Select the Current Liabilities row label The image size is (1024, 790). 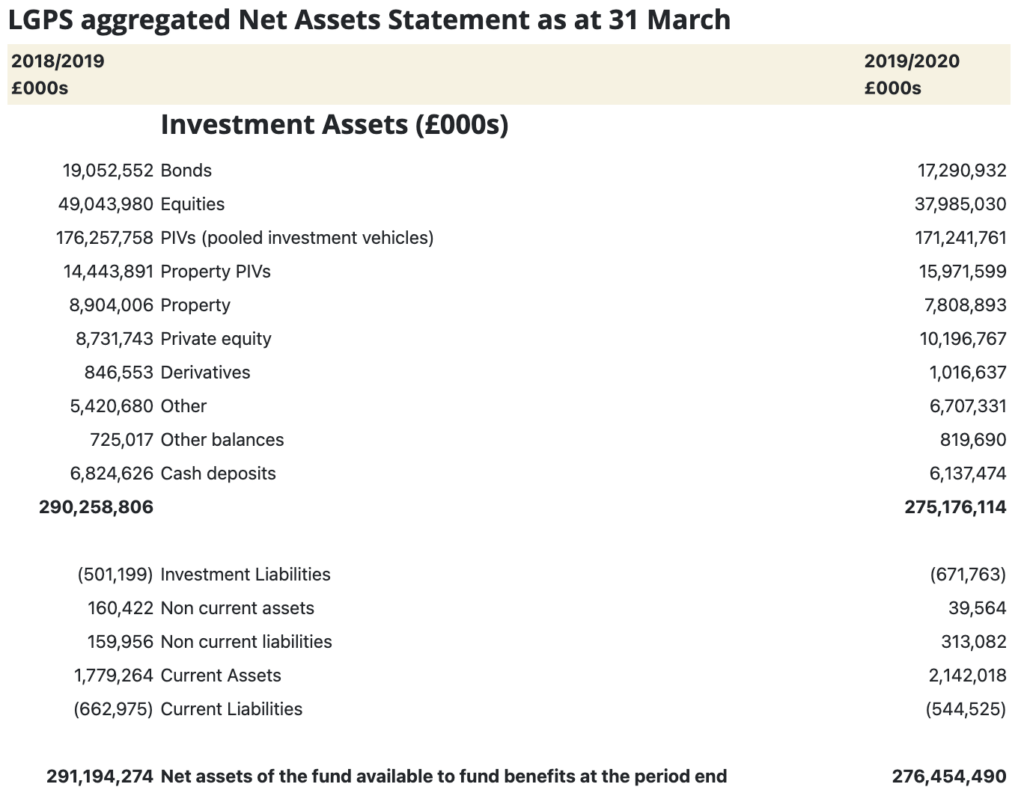click(x=231, y=709)
